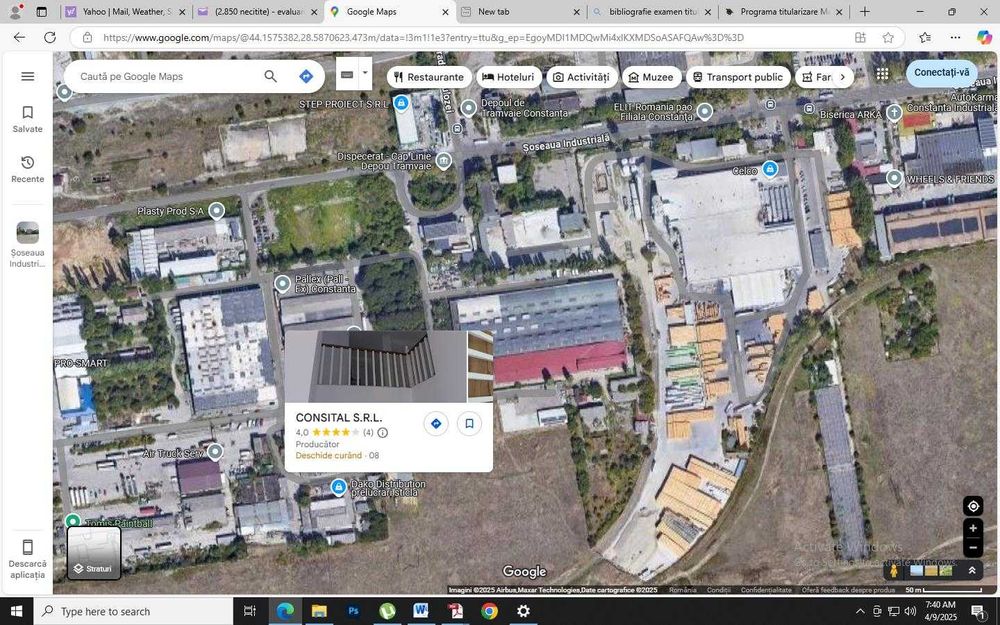1000x625 pixels.
Task: Select the Dako Distribution marker
Action: coord(339,488)
